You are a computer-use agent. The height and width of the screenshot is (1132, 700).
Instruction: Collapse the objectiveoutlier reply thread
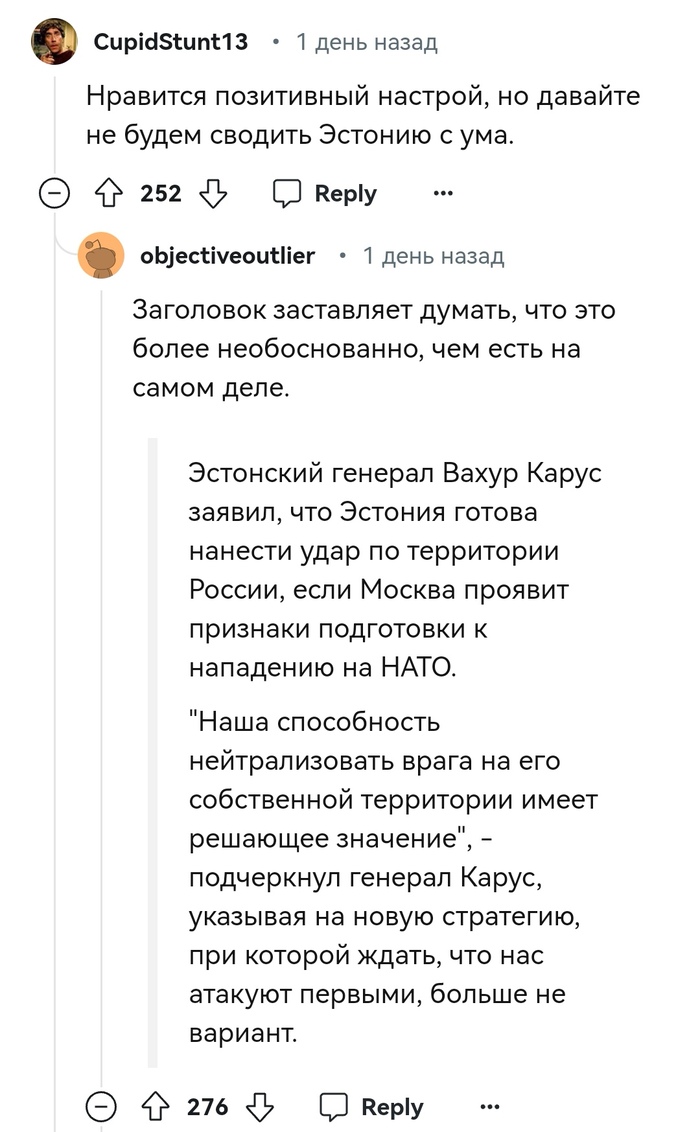tap(101, 1106)
